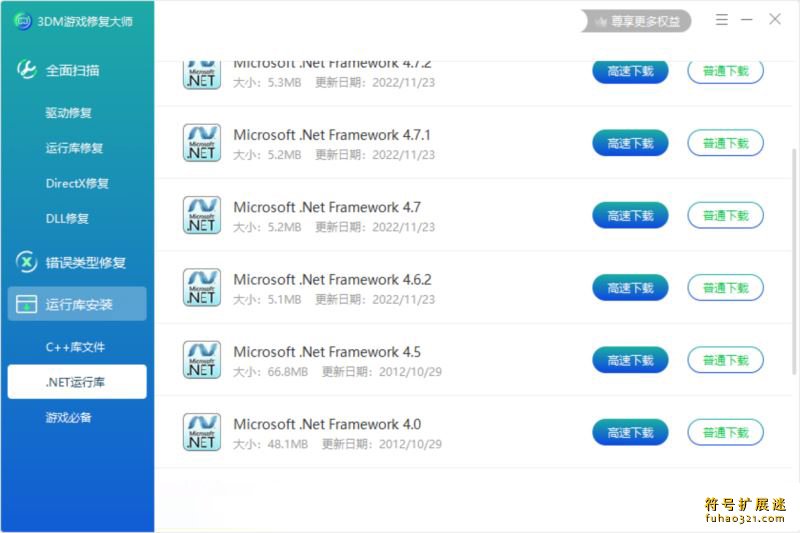Click 高速下载 for .Net Framework 4.7.1

click(630, 143)
